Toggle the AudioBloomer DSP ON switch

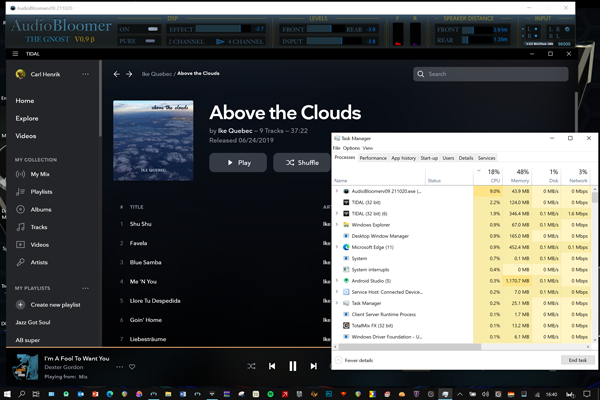(153, 29)
